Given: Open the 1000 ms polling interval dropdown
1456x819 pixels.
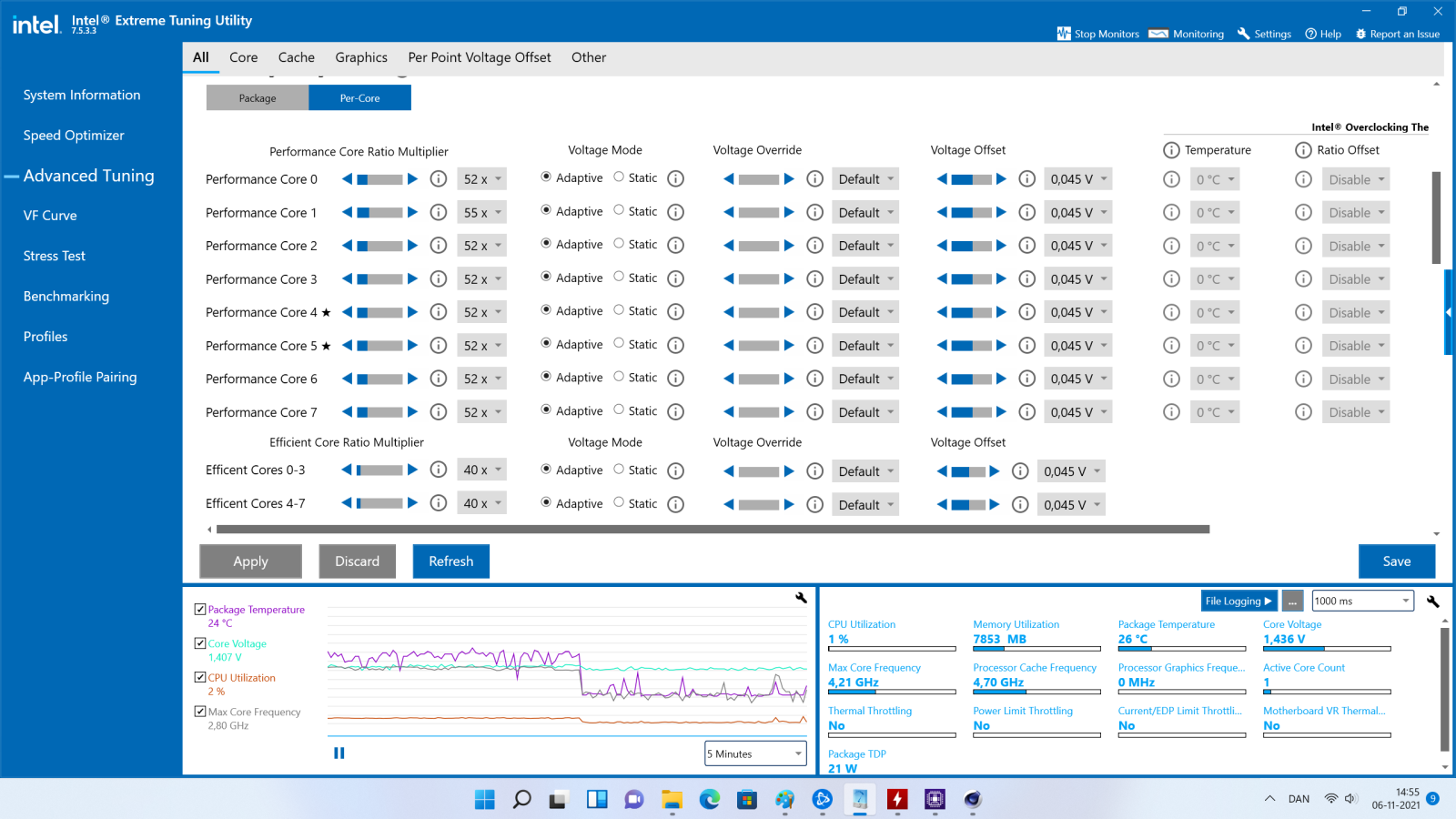Looking at the screenshot, I should pyautogui.click(x=1362, y=601).
